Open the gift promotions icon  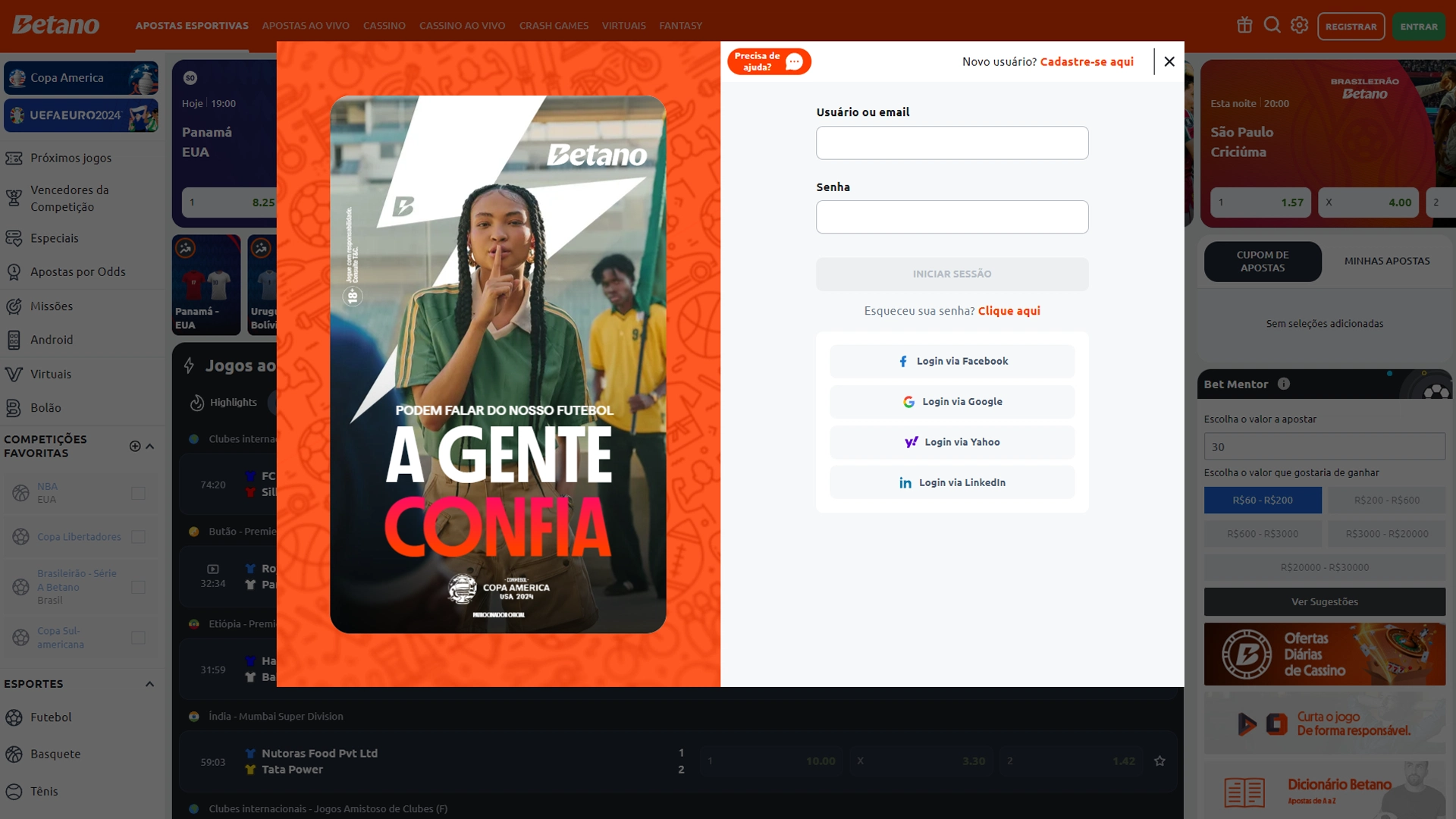coord(1244,25)
